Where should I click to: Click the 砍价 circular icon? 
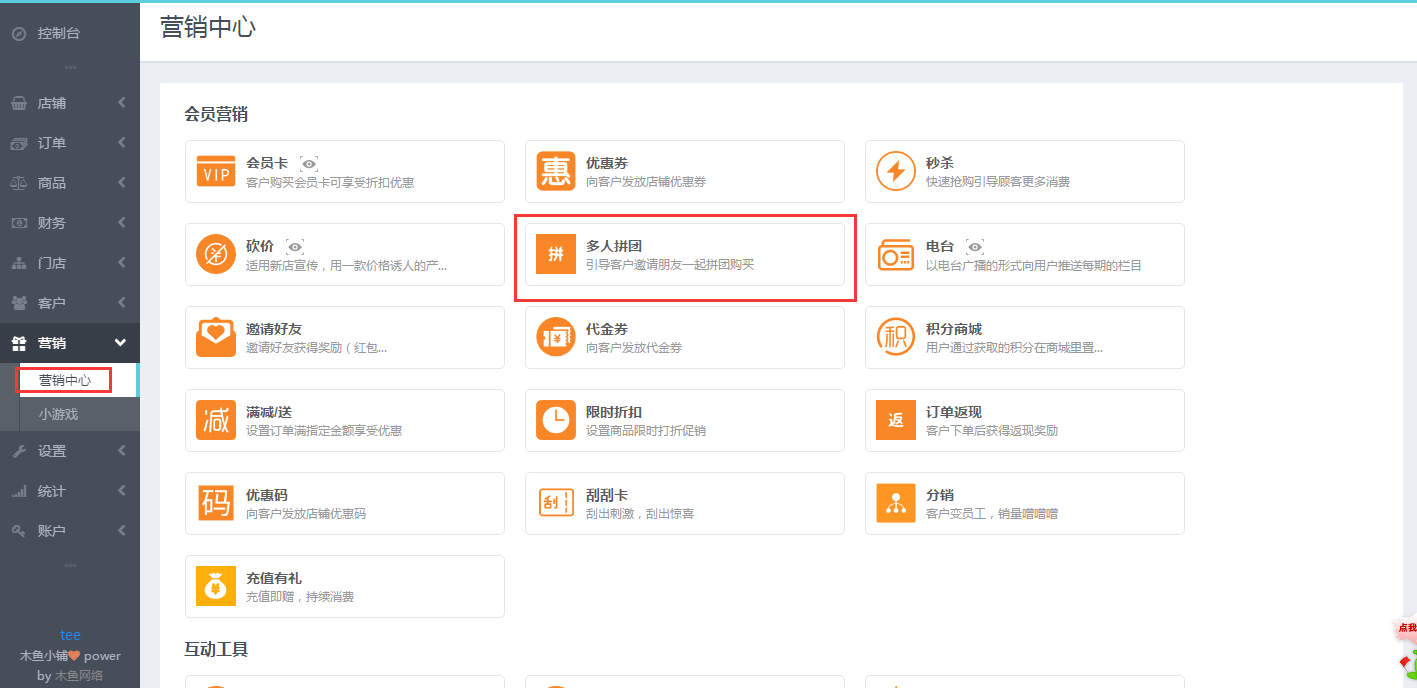tap(215, 254)
